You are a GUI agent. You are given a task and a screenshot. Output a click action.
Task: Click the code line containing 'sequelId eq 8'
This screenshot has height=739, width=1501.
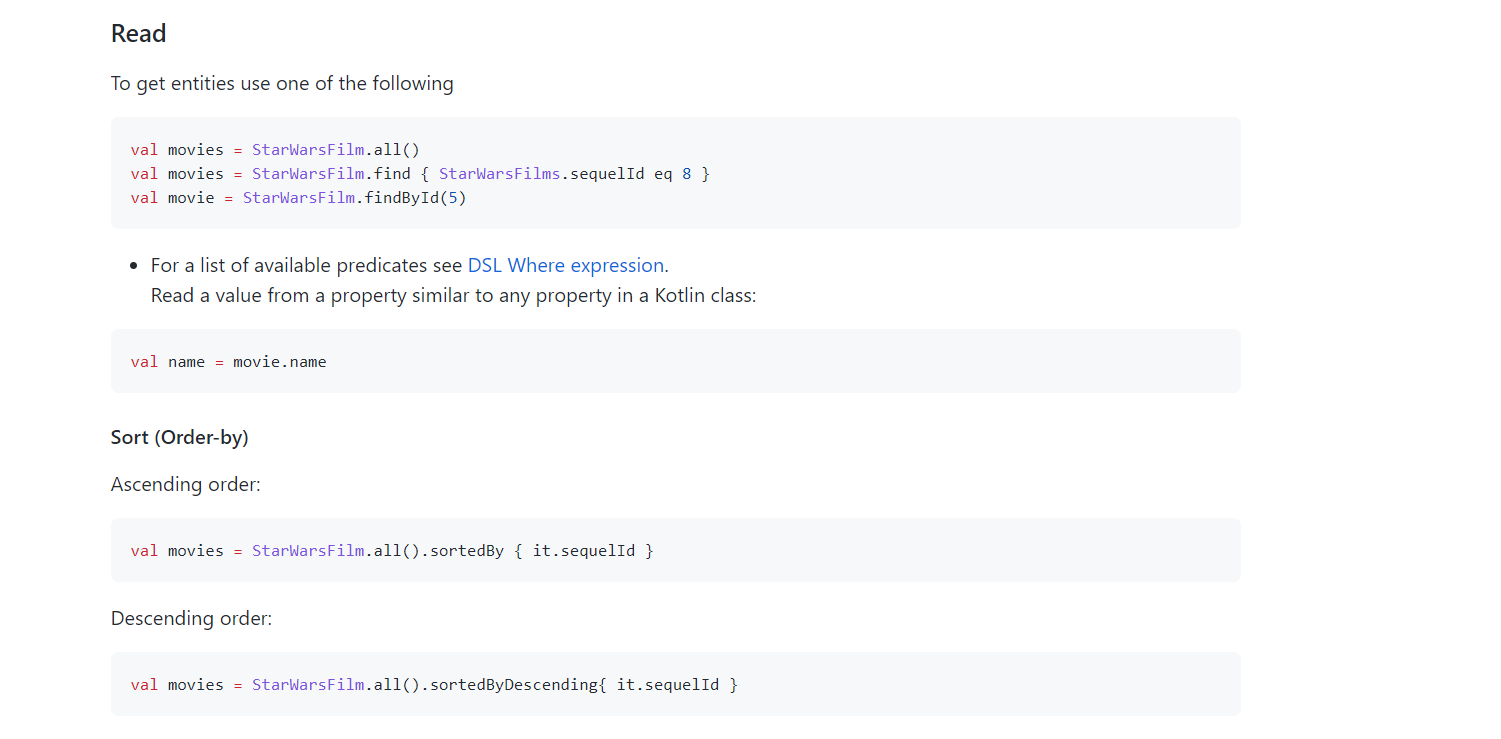click(x=420, y=174)
